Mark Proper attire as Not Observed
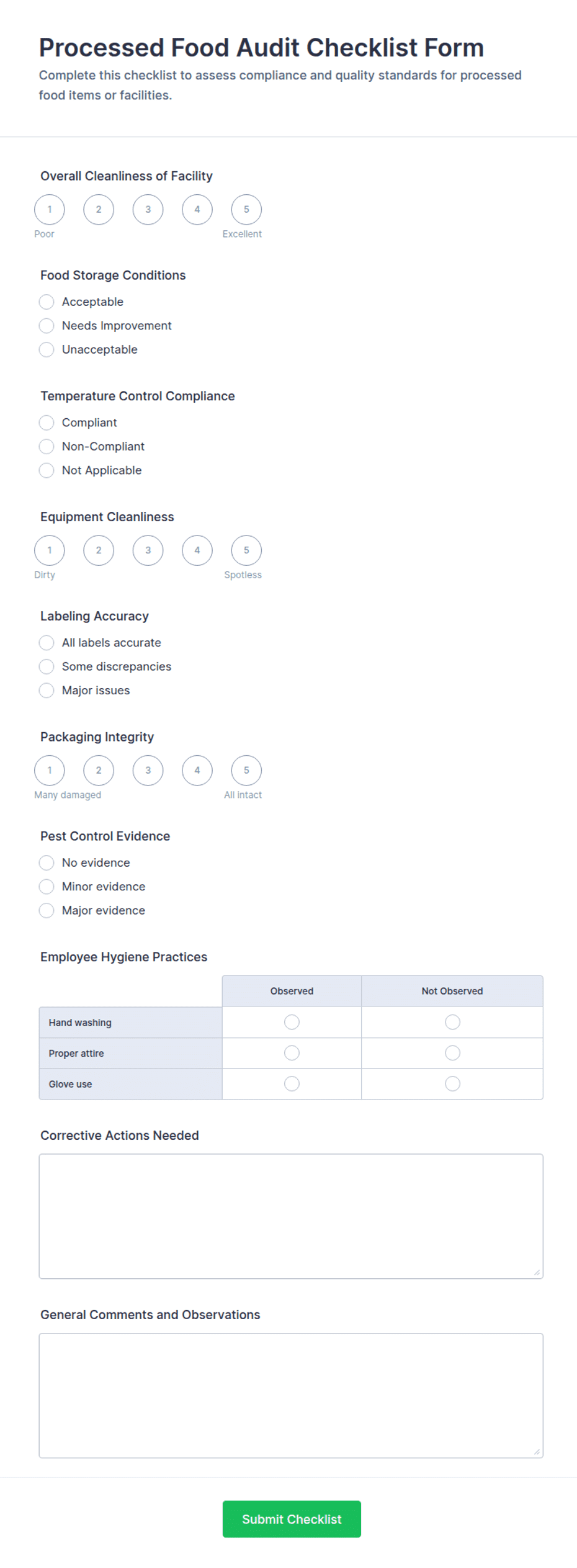Viewport: 577px width, 1568px height. pyautogui.click(x=452, y=1053)
